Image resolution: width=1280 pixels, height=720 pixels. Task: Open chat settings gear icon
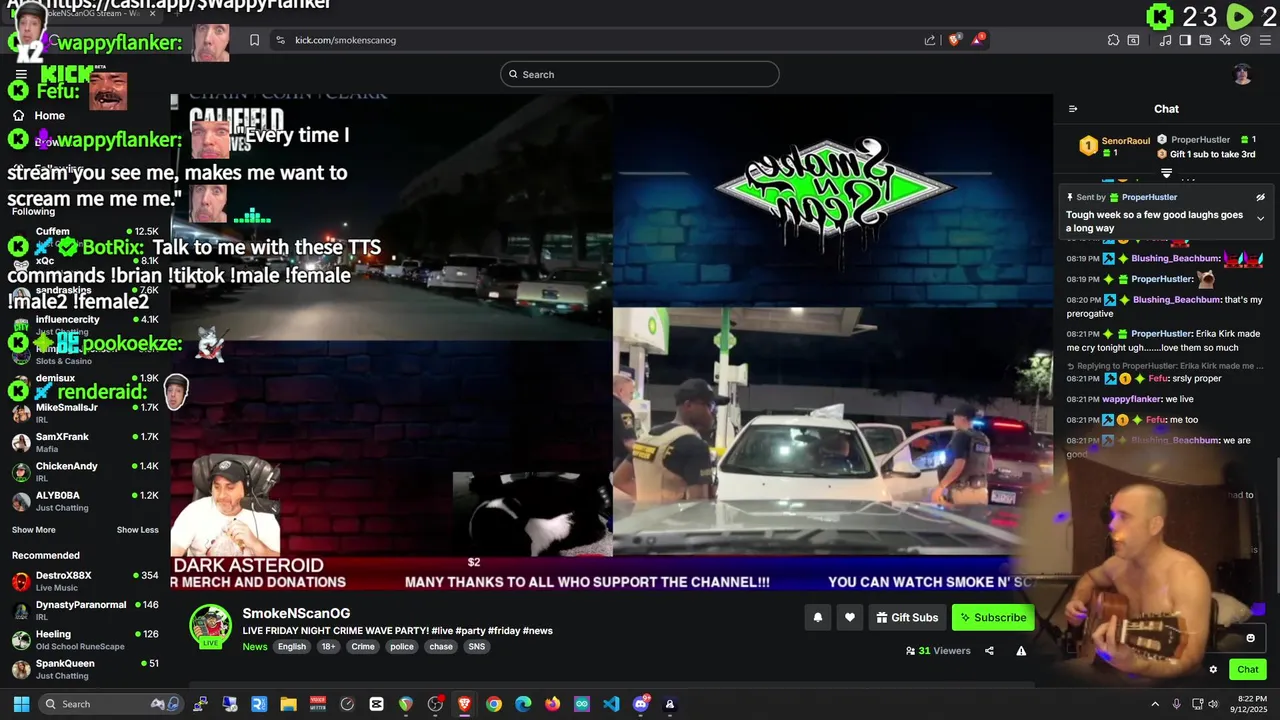[1213, 670]
